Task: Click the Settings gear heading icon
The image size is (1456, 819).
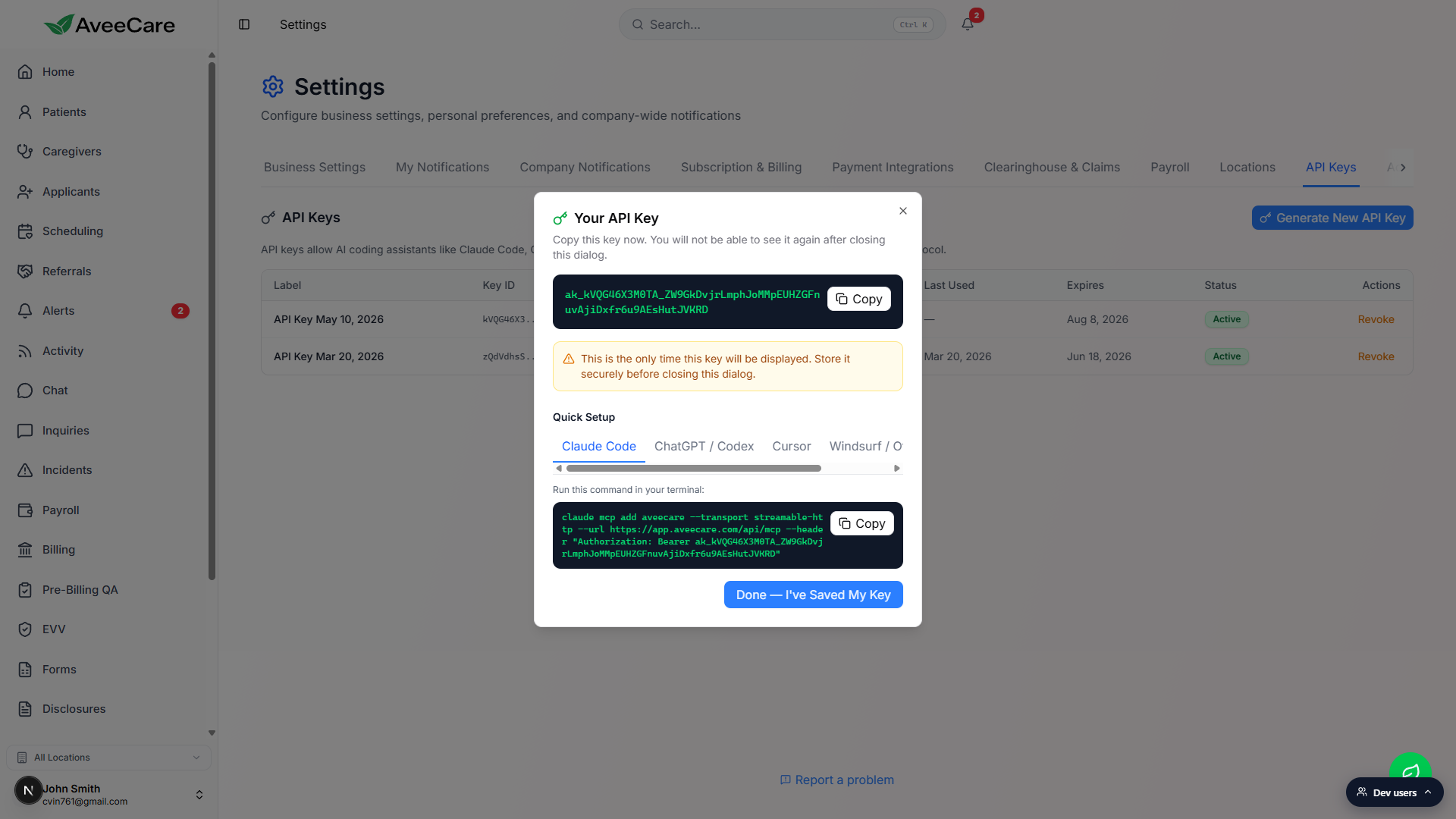Action: (x=273, y=86)
